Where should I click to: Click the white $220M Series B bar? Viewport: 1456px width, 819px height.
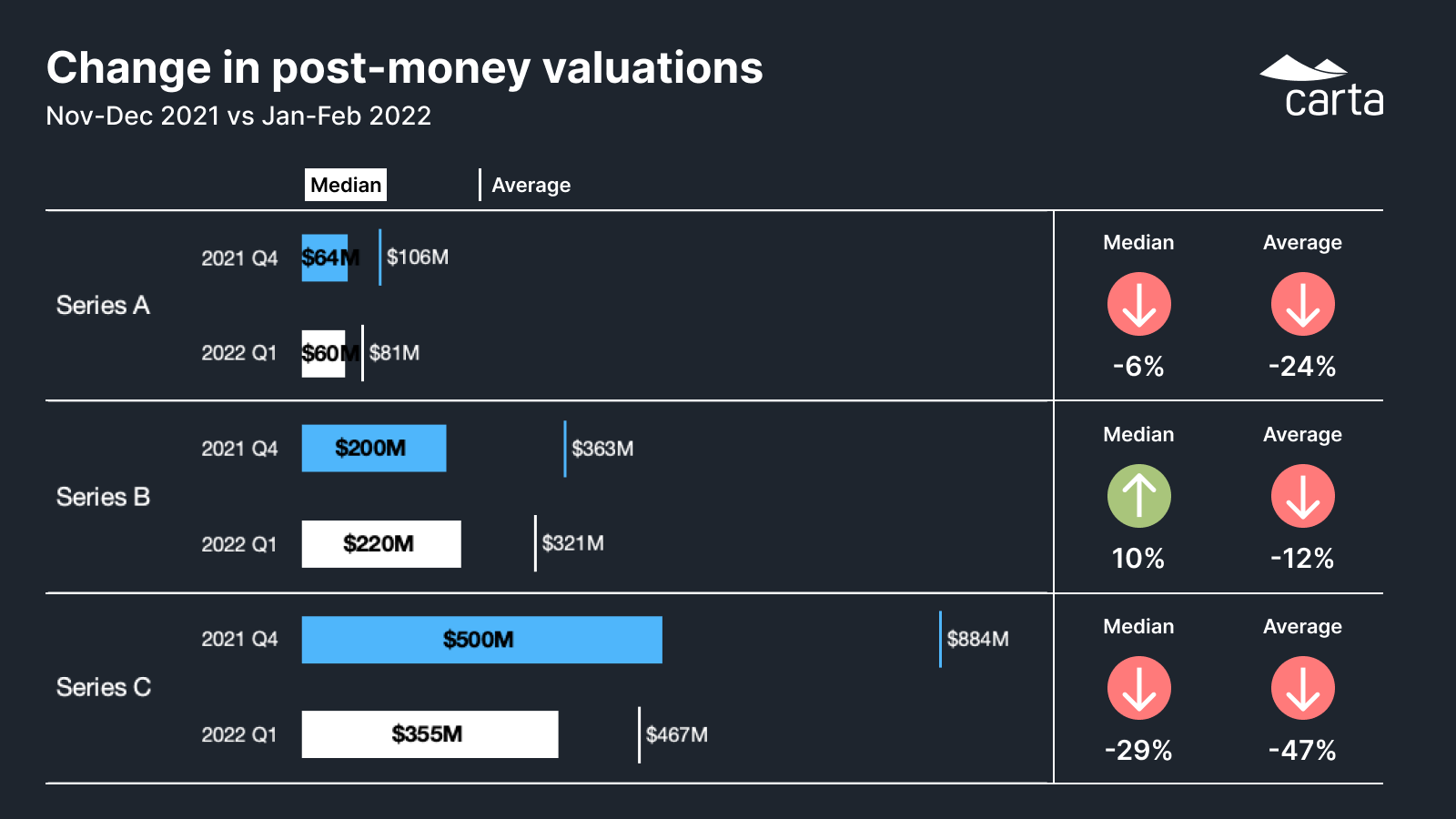click(x=380, y=544)
